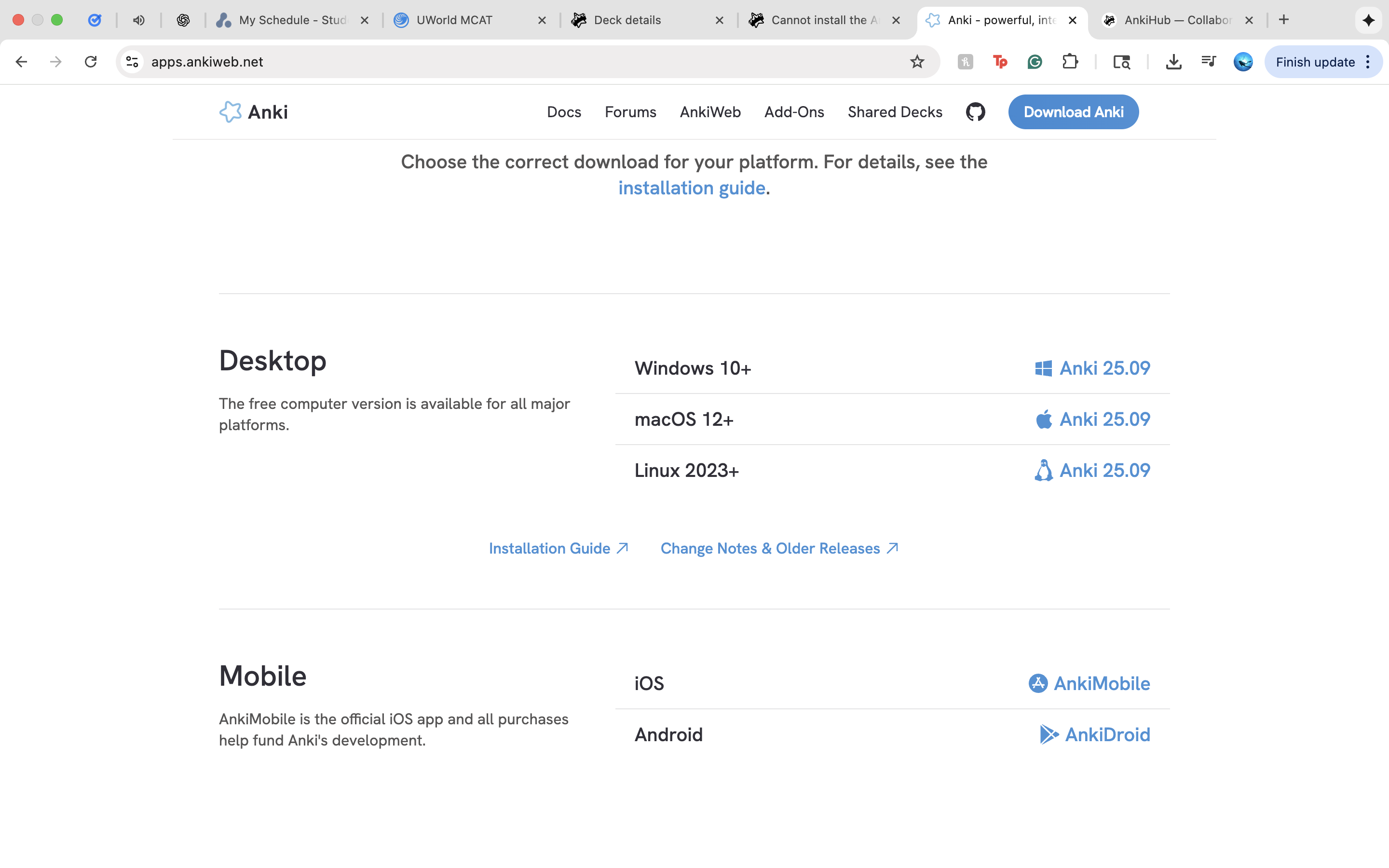This screenshot has height=868, width=1389.
Task: Bookmark this page with star icon
Action: coord(917,62)
